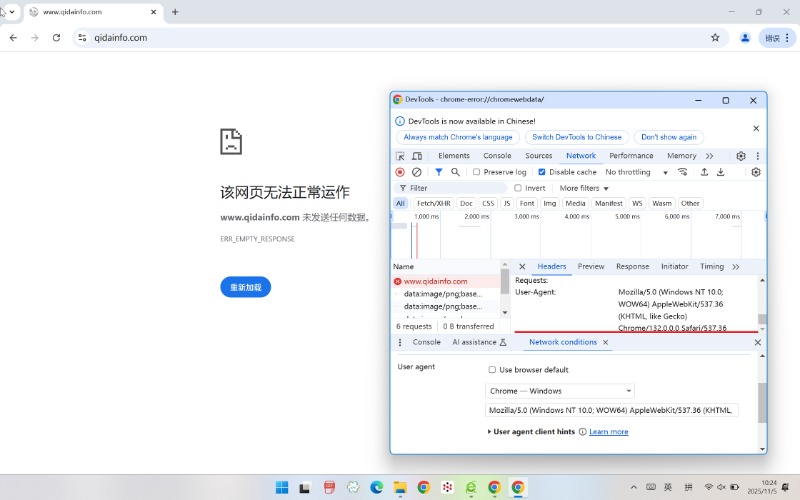This screenshot has height=500, width=800.
Task: Open the Response tab of the request
Action: click(x=632, y=267)
